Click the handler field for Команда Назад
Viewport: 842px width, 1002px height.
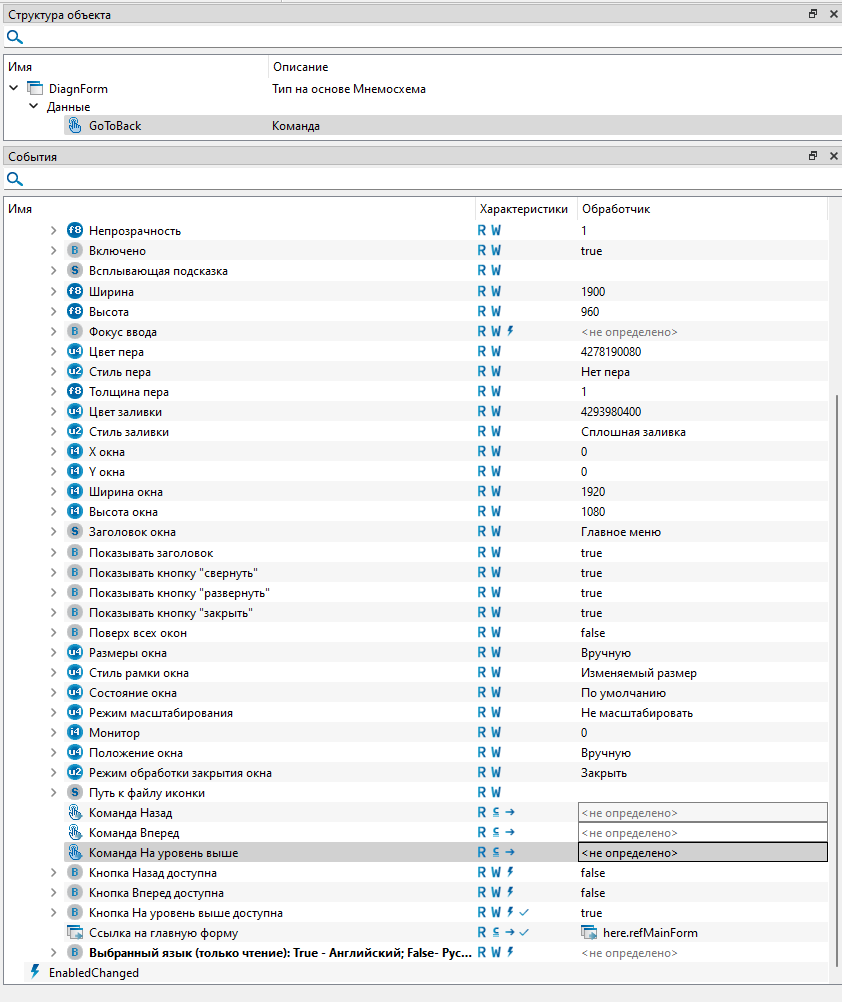coord(702,813)
